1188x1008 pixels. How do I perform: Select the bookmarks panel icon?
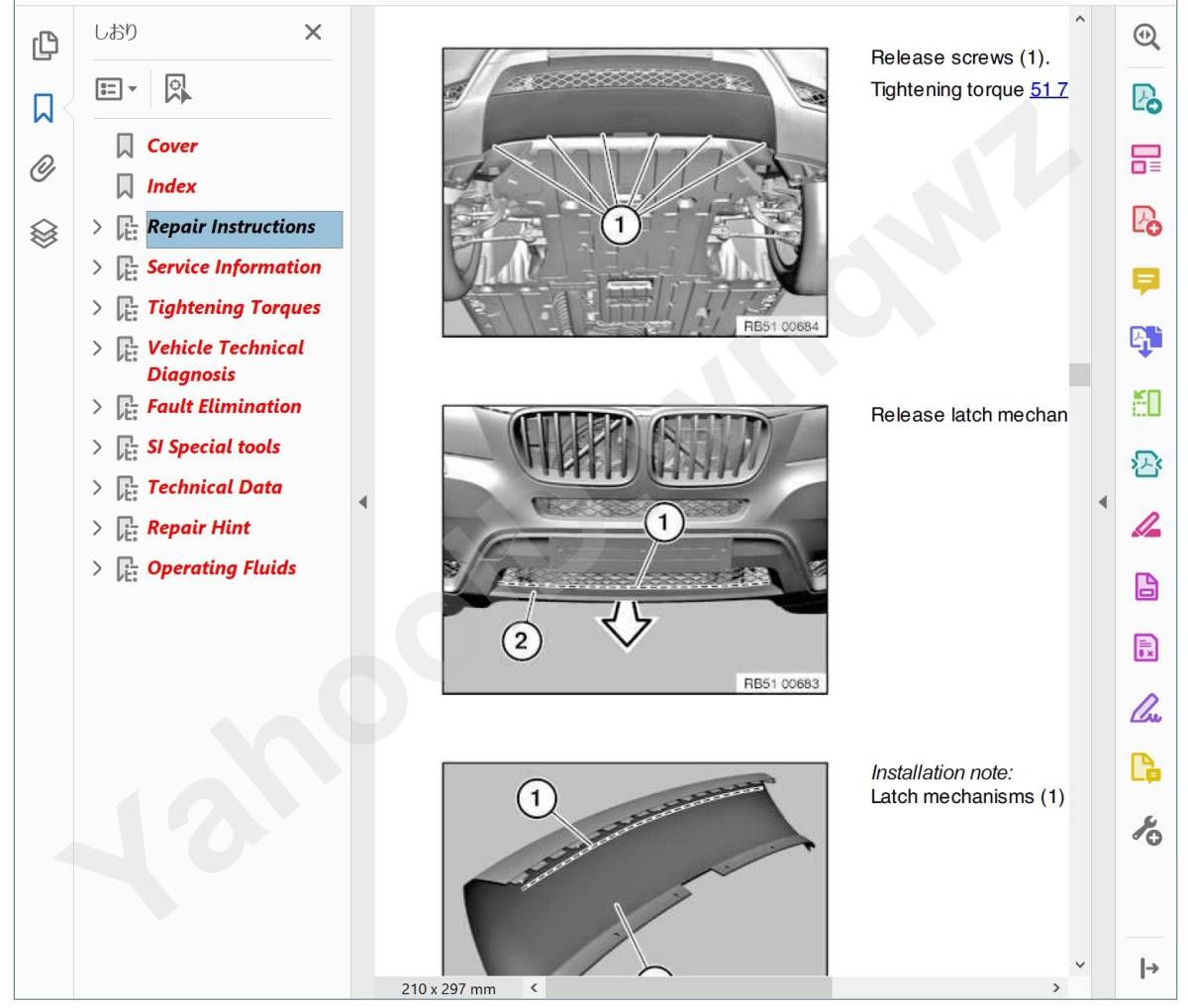point(44,108)
